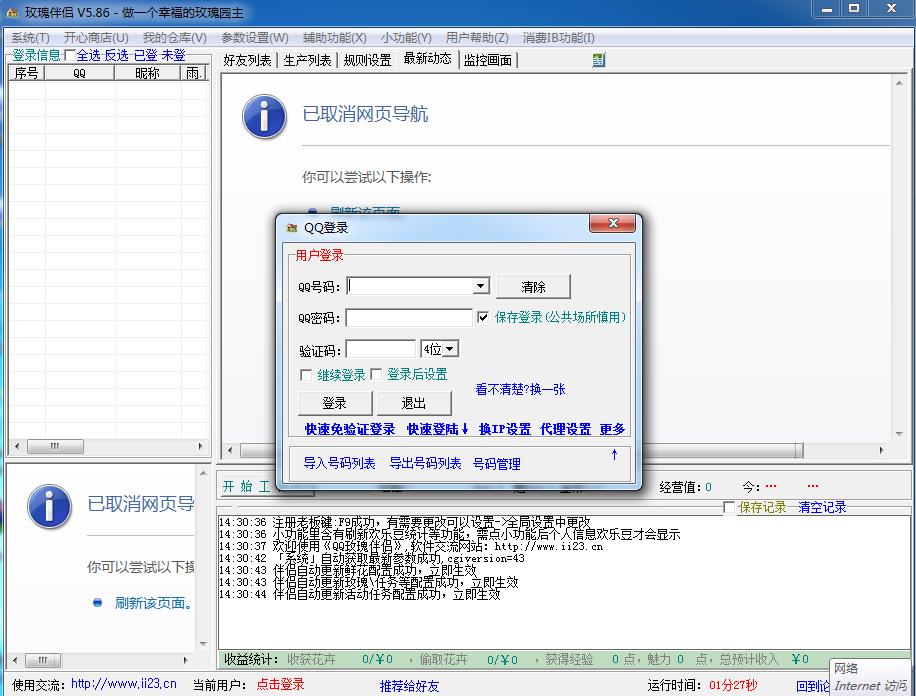Expand the QQ号码 dropdown list
The height and width of the screenshot is (696, 916).
480,286
